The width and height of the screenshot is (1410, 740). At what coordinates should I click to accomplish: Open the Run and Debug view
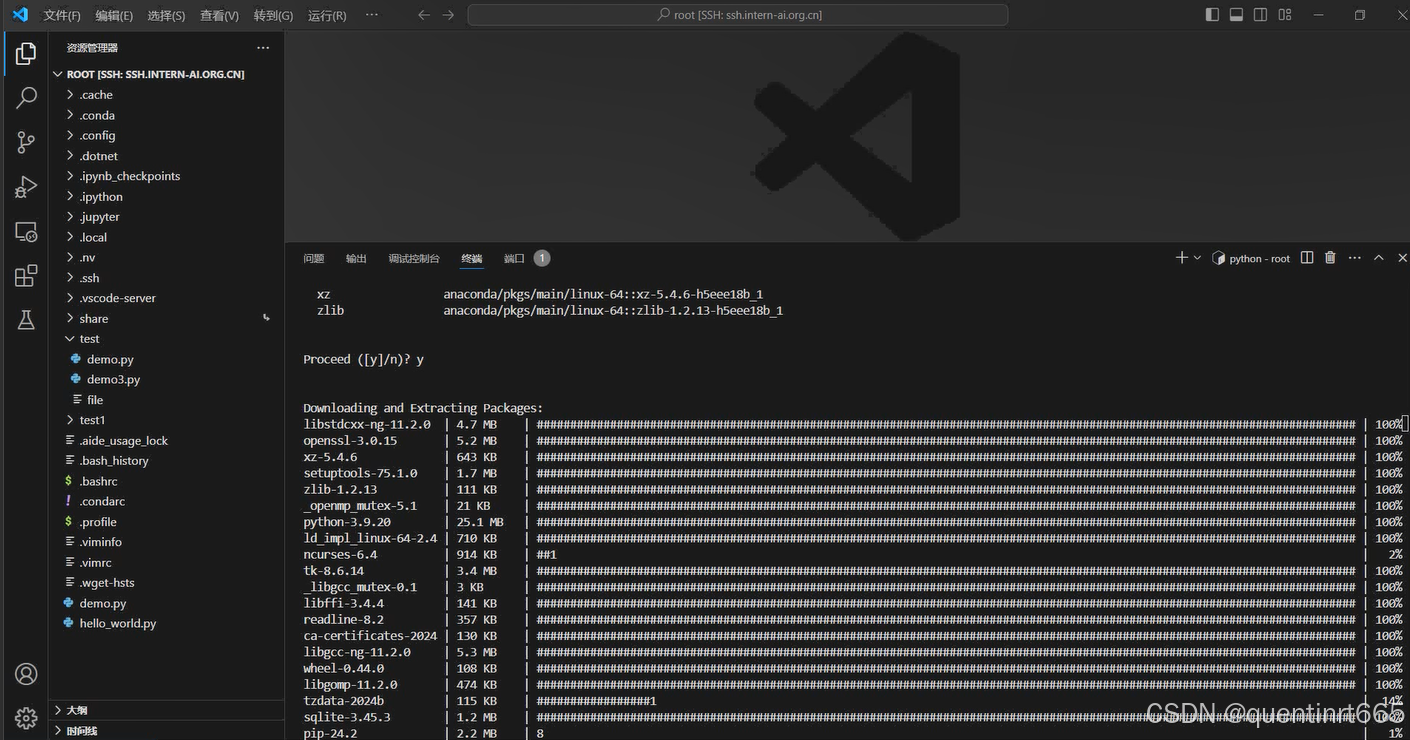25,187
